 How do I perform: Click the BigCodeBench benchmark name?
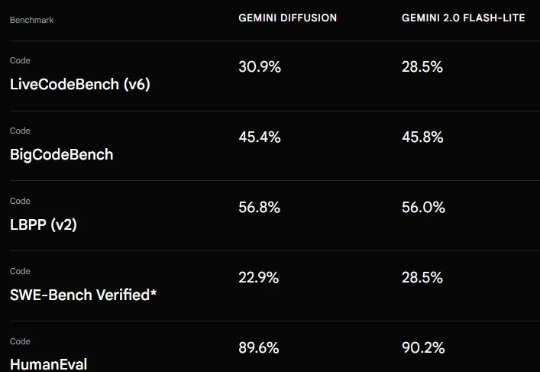[x=62, y=155]
